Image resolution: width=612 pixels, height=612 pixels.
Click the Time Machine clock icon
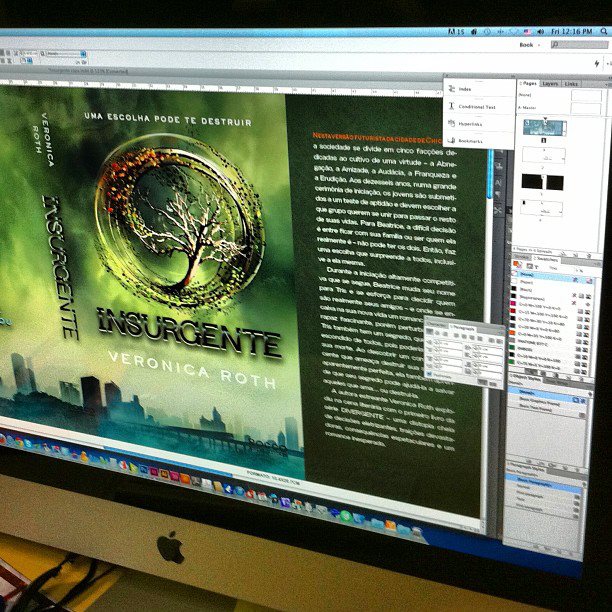point(487,32)
